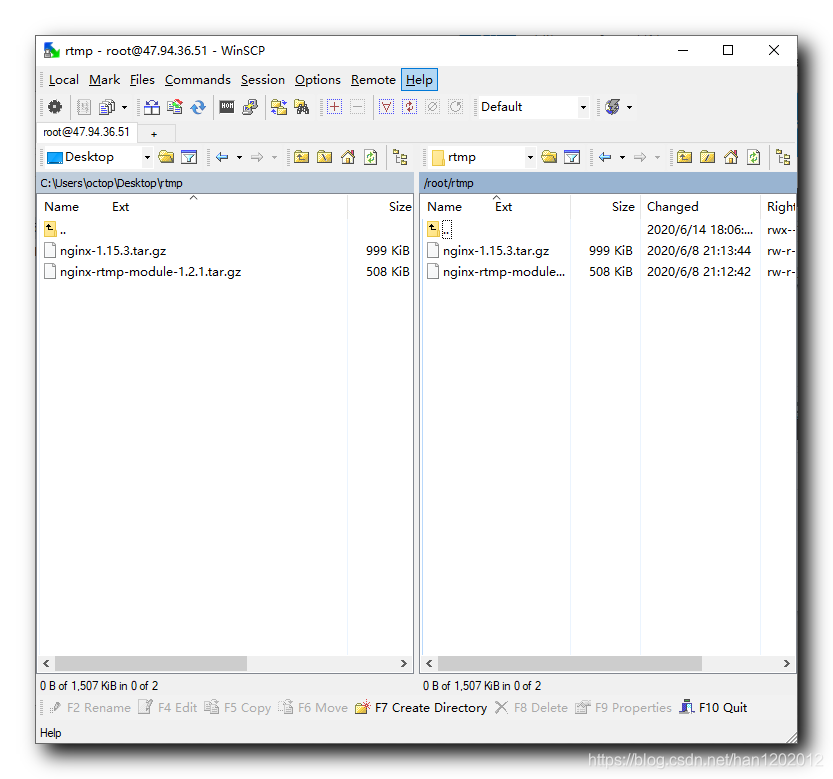This screenshot has width=833, height=779.
Task: Go back in local panel history
Action: [x=222, y=157]
